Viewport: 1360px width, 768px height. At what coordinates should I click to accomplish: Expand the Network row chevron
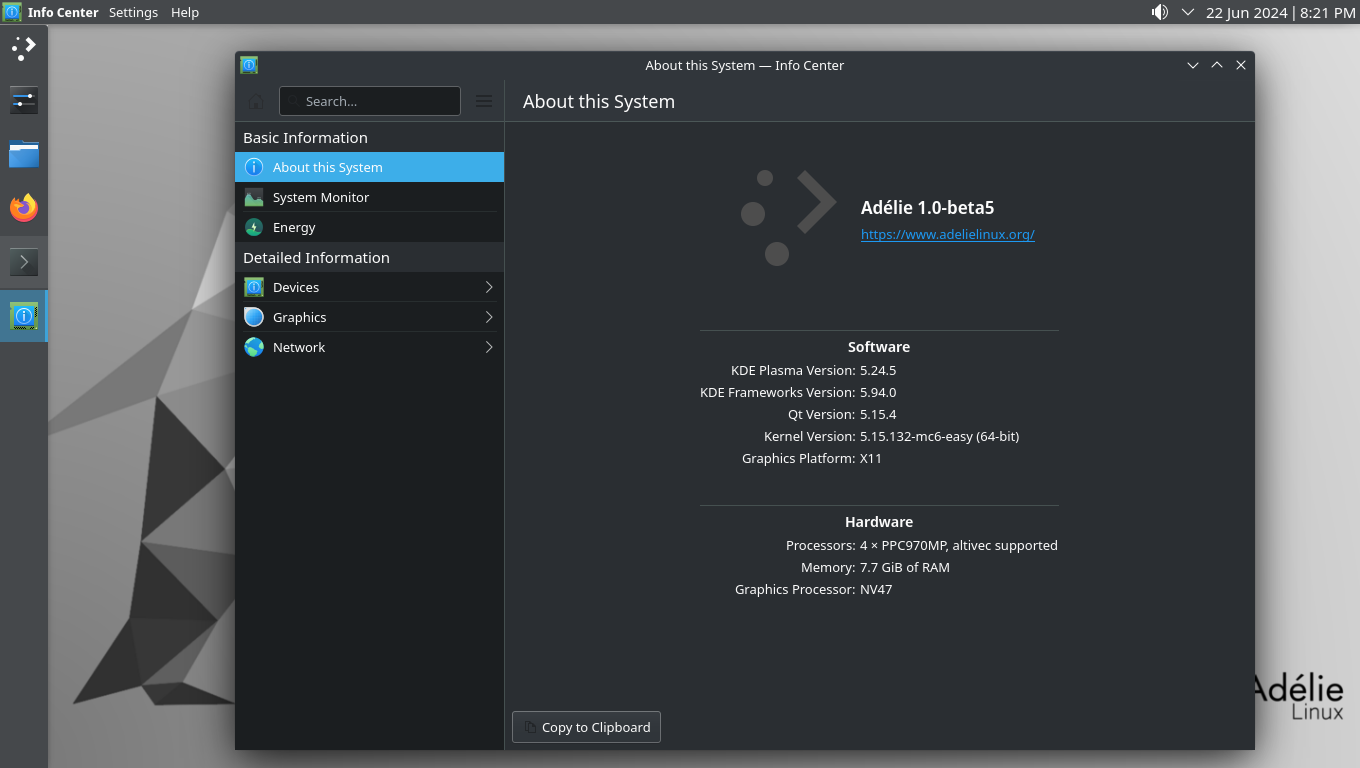pos(489,347)
